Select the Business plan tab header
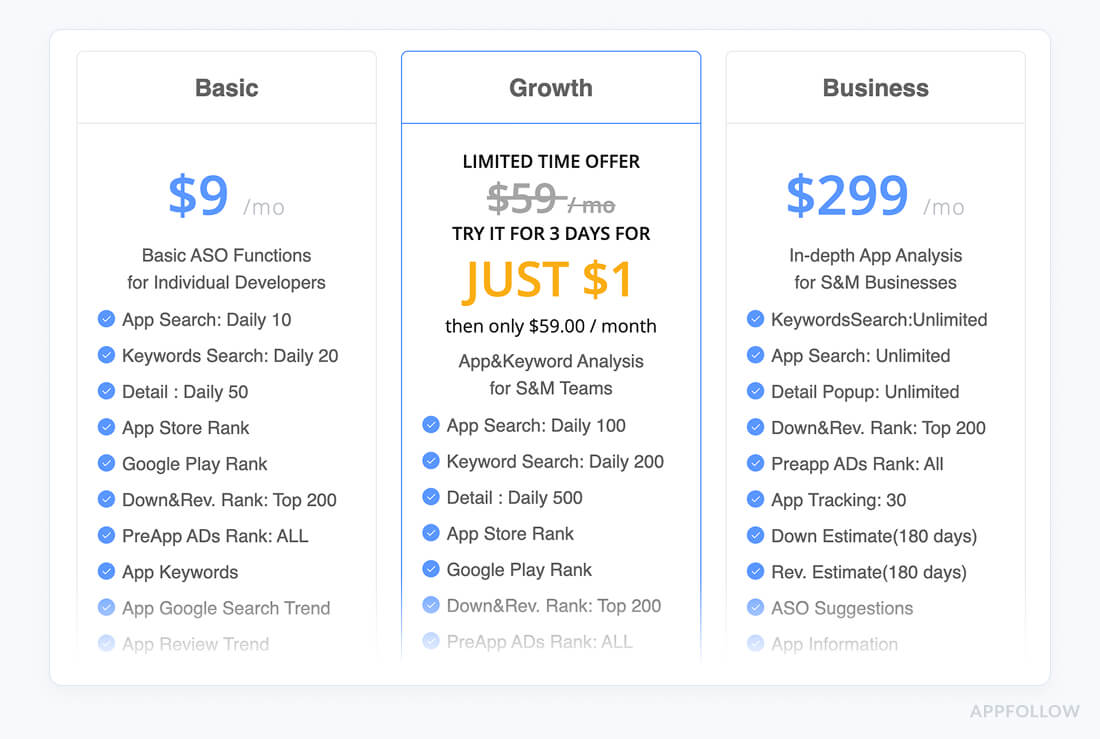 click(x=875, y=88)
